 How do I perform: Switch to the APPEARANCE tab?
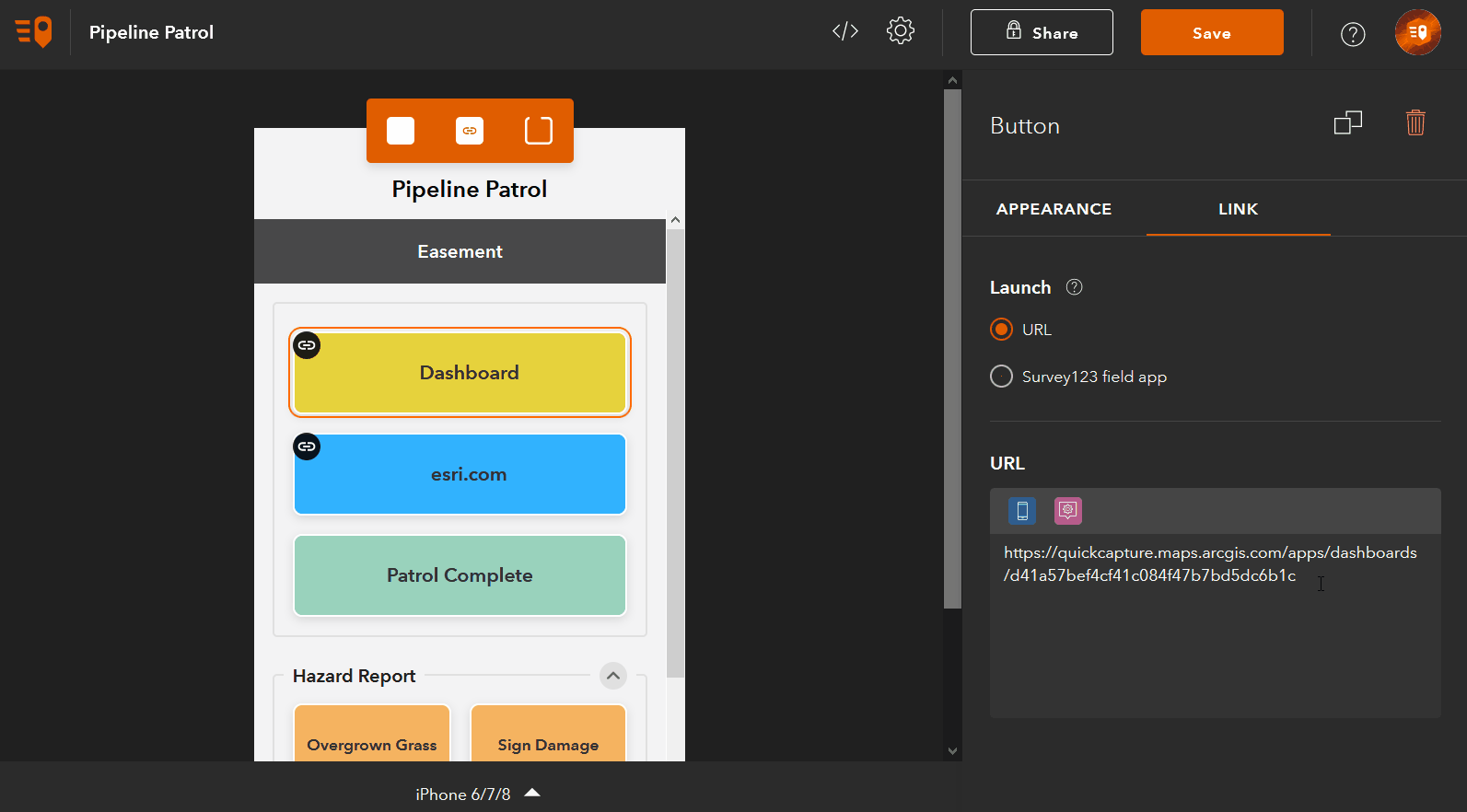point(1054,209)
